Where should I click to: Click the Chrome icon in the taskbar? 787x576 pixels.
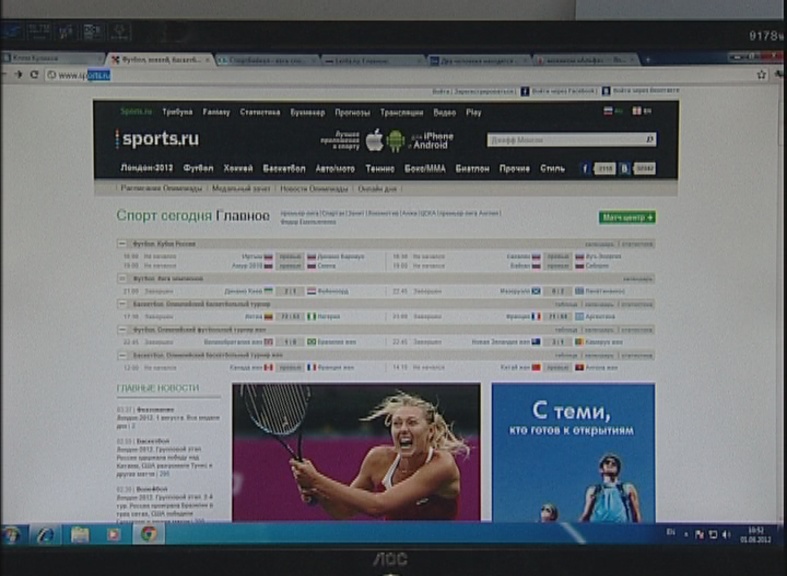pos(149,534)
